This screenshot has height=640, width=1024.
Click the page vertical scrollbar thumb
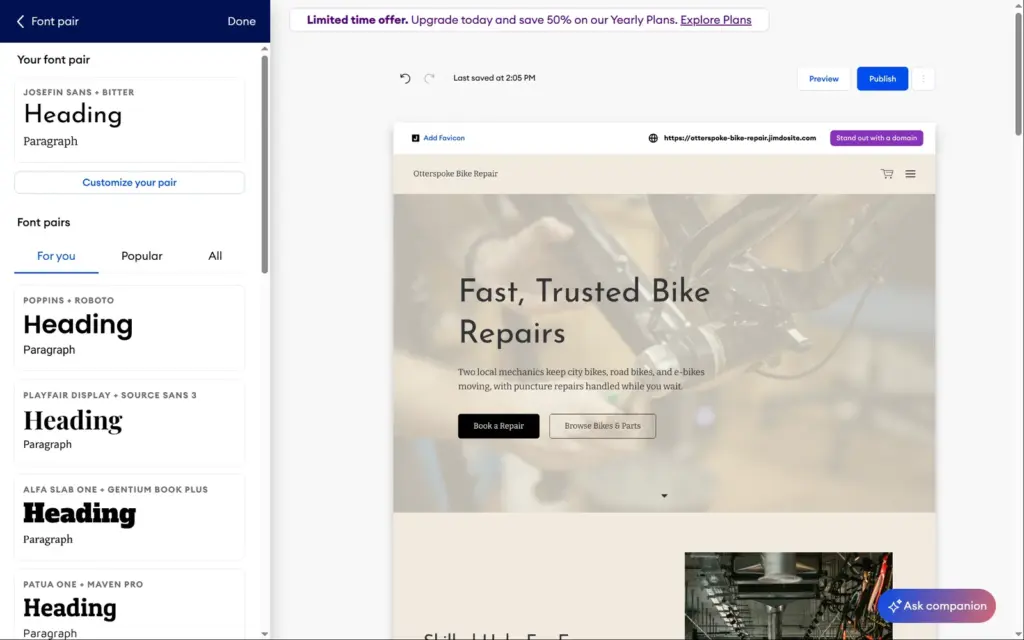pos(1018,72)
